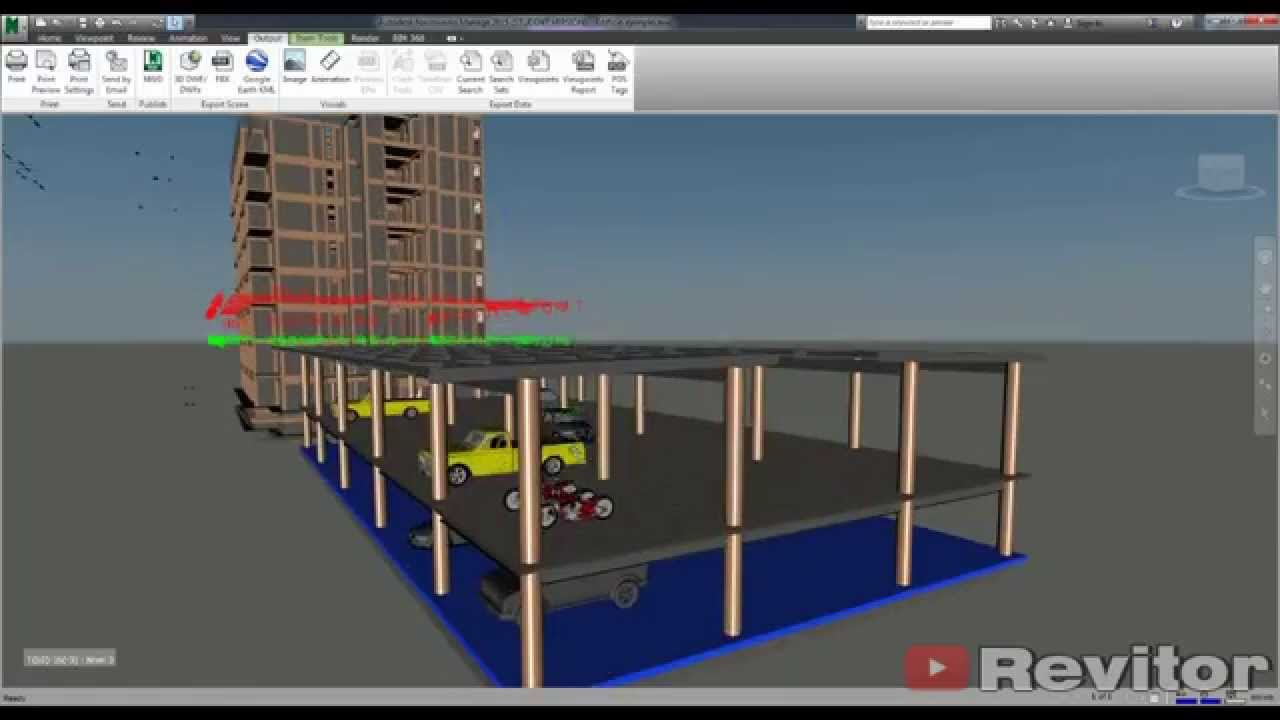Switch to the Review tab

141,38
